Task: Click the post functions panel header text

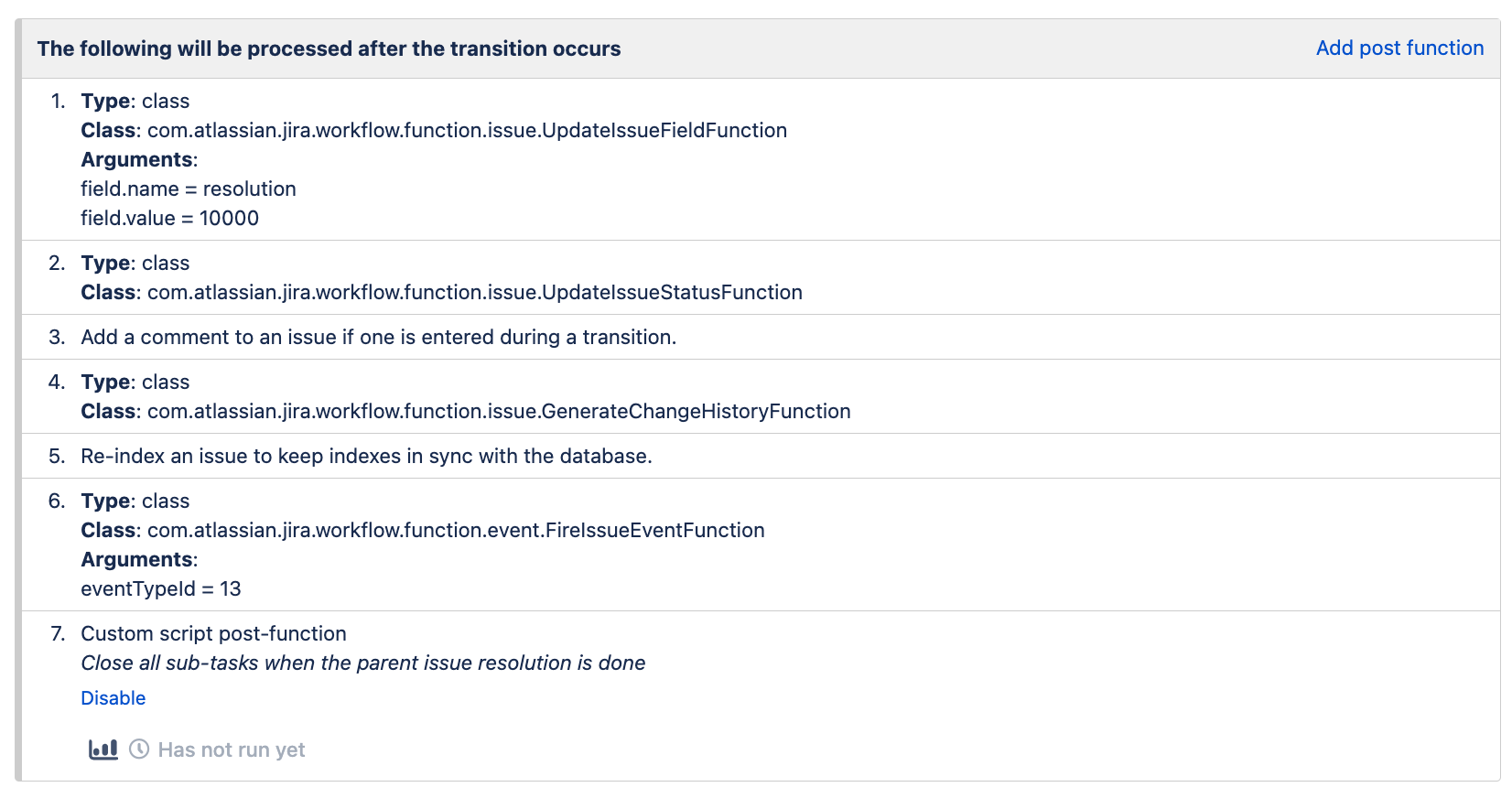Action: point(329,49)
